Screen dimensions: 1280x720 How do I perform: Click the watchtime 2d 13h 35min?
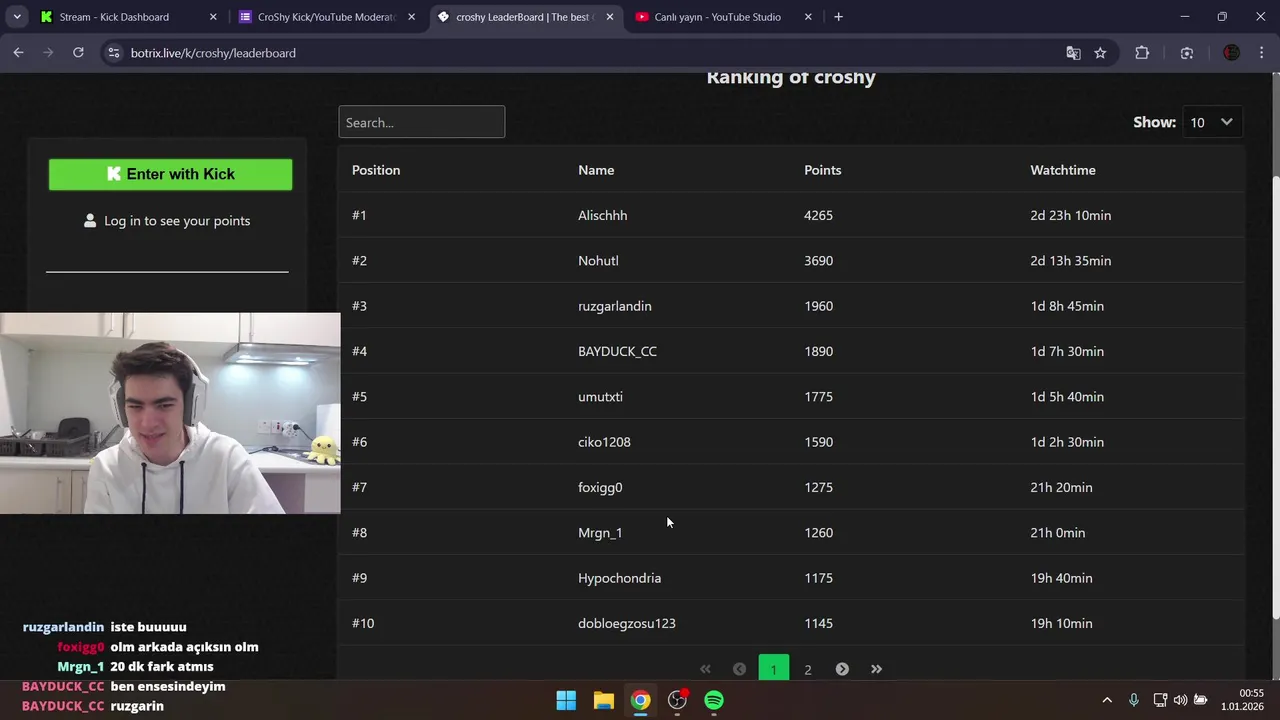[1071, 261]
